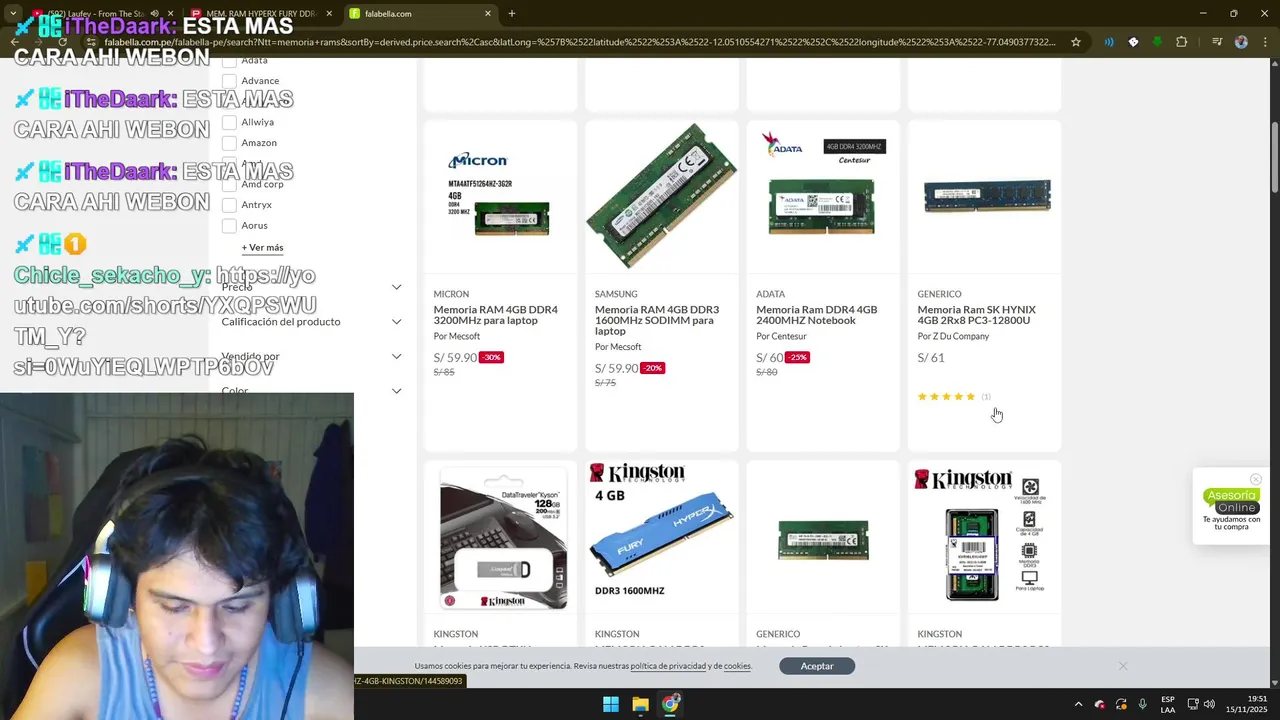This screenshot has width=1280, height=720.
Task: Click '+ Ver más' to show more brands
Action: click(262, 247)
